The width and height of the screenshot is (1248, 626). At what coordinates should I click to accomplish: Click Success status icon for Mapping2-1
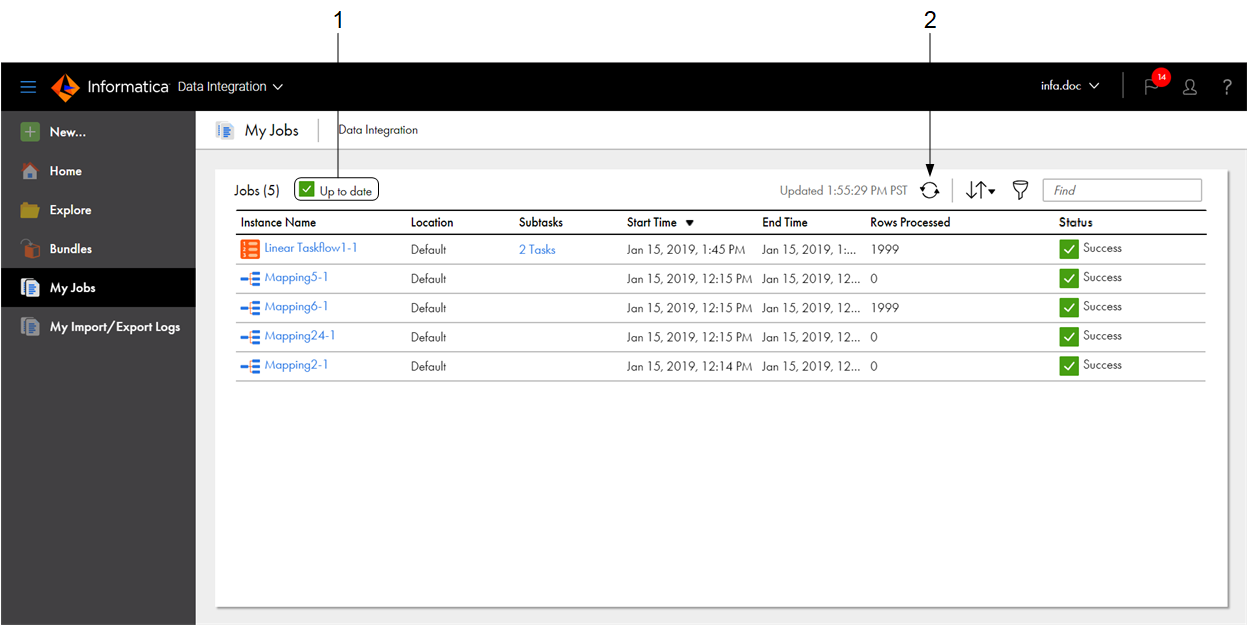(1069, 366)
